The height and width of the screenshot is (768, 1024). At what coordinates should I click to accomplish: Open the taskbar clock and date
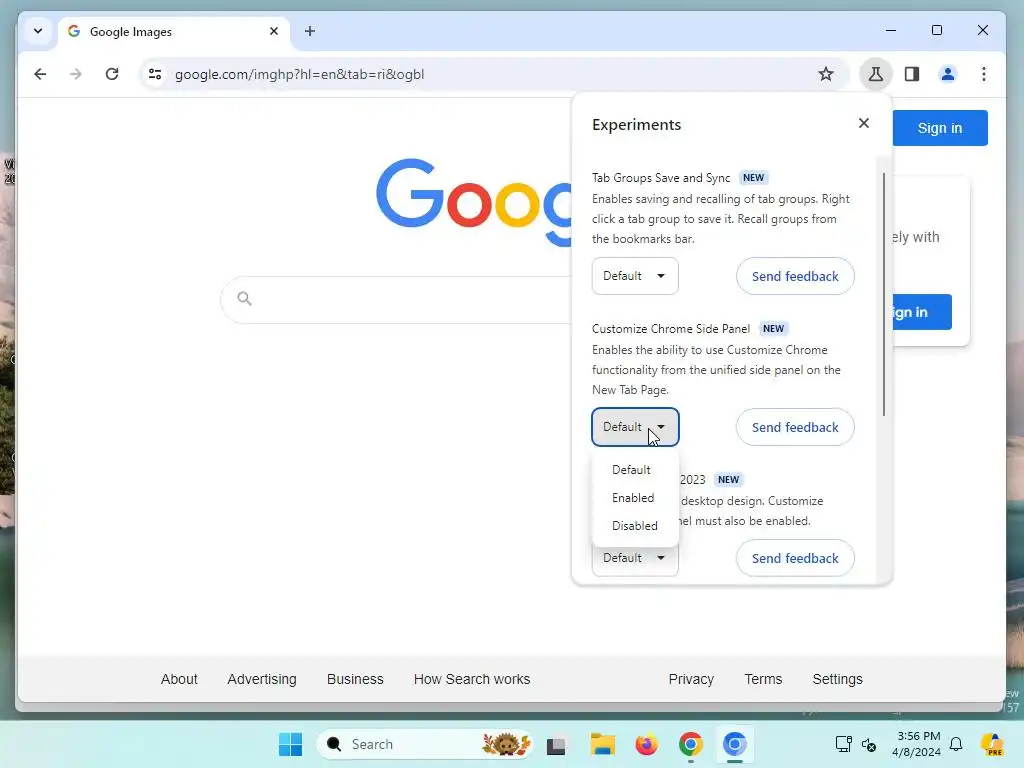pos(918,744)
